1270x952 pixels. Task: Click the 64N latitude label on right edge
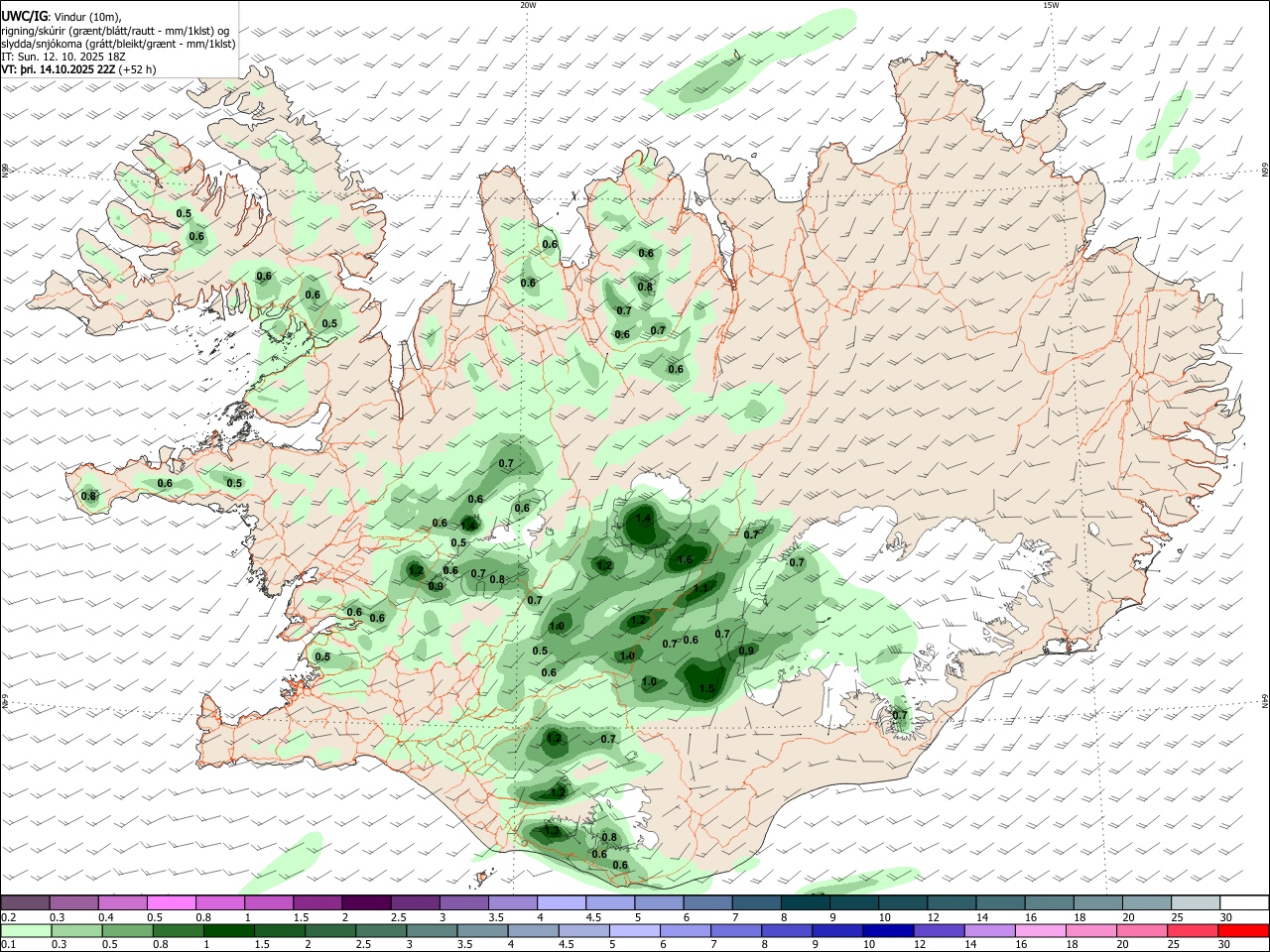coord(1265,700)
